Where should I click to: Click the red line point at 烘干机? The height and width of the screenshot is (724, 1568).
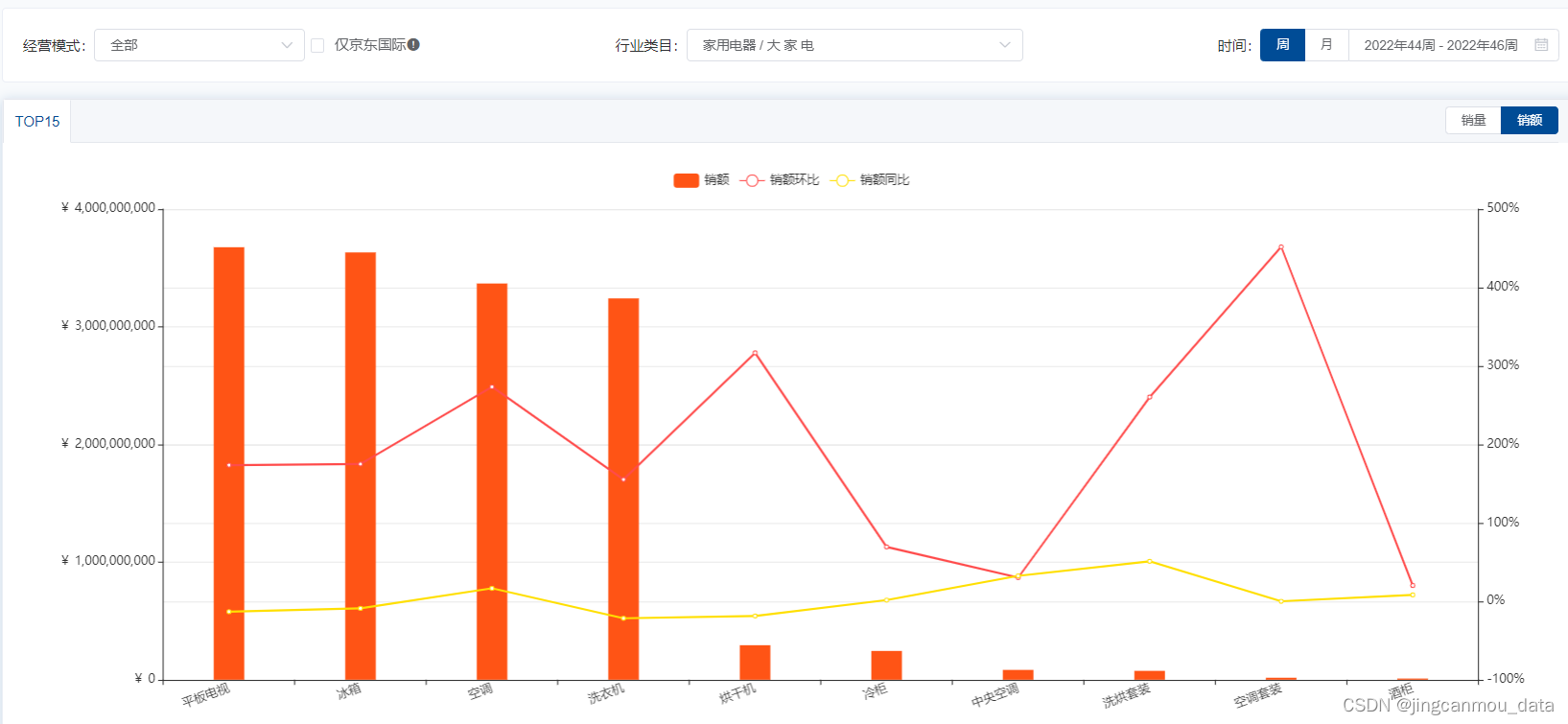(755, 353)
